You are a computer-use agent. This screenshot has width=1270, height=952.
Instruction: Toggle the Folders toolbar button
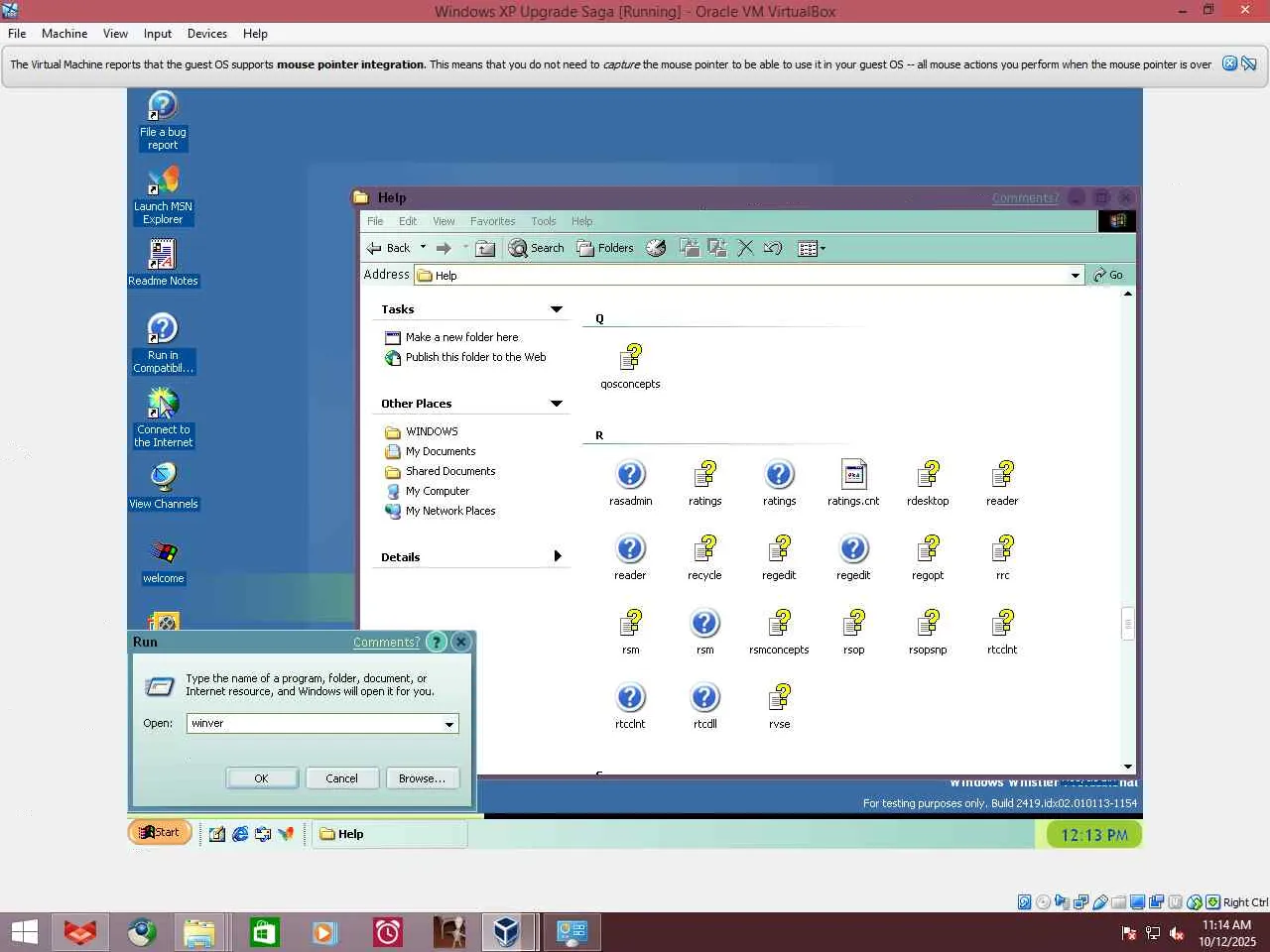[605, 248]
